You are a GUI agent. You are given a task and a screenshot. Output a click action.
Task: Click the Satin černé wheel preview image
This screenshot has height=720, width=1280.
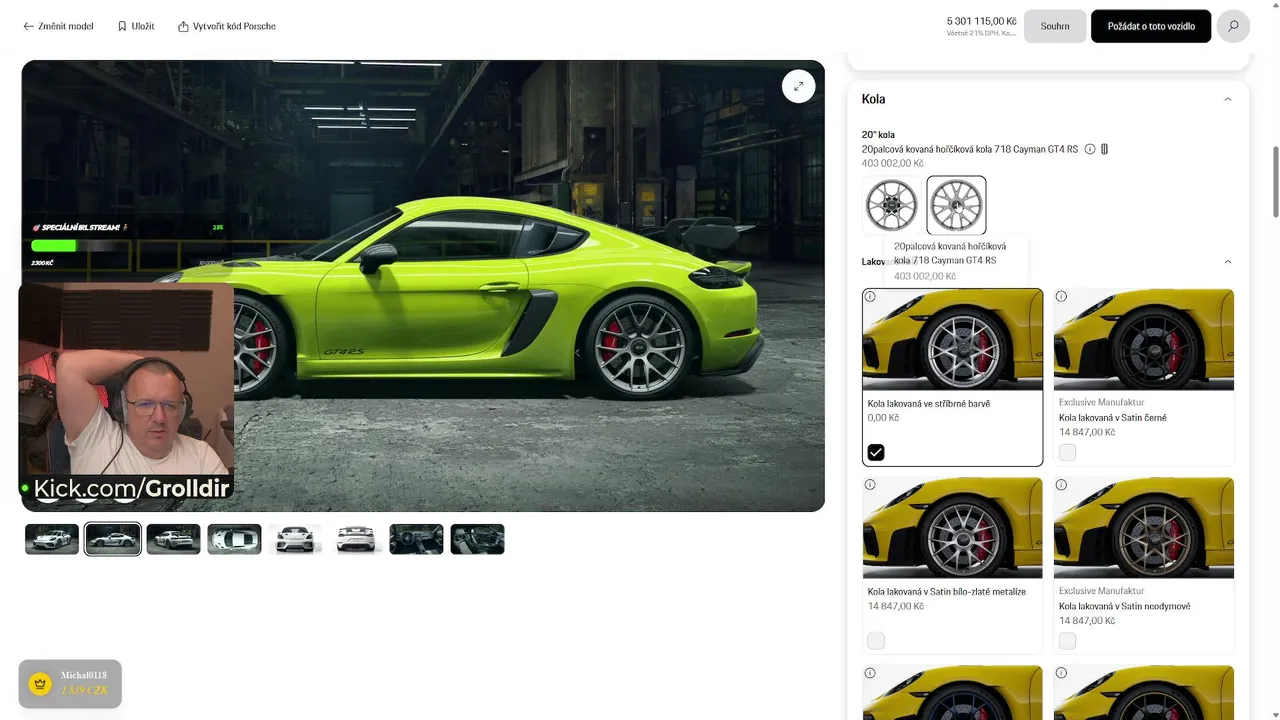tap(1144, 340)
